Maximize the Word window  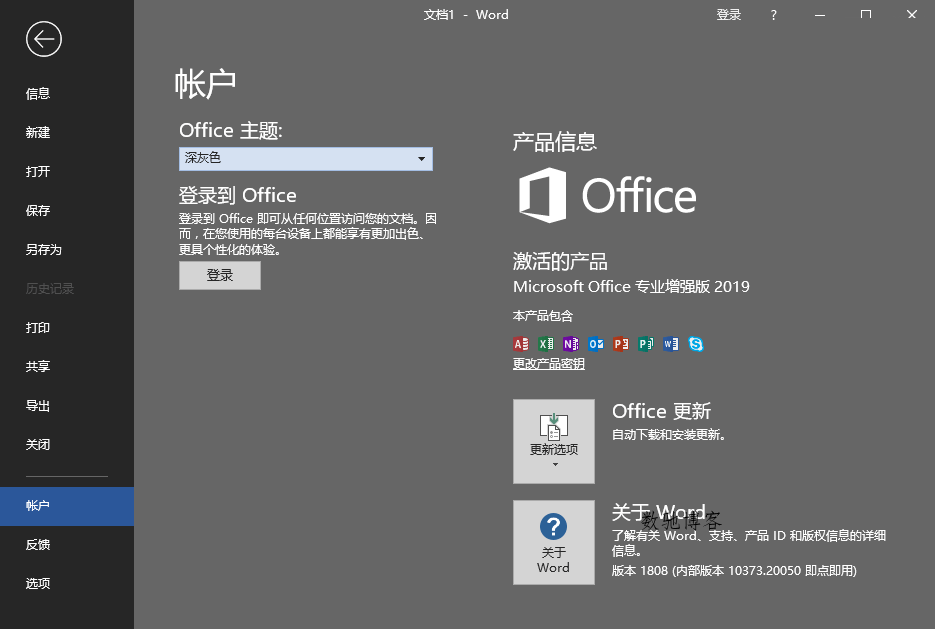(x=866, y=15)
